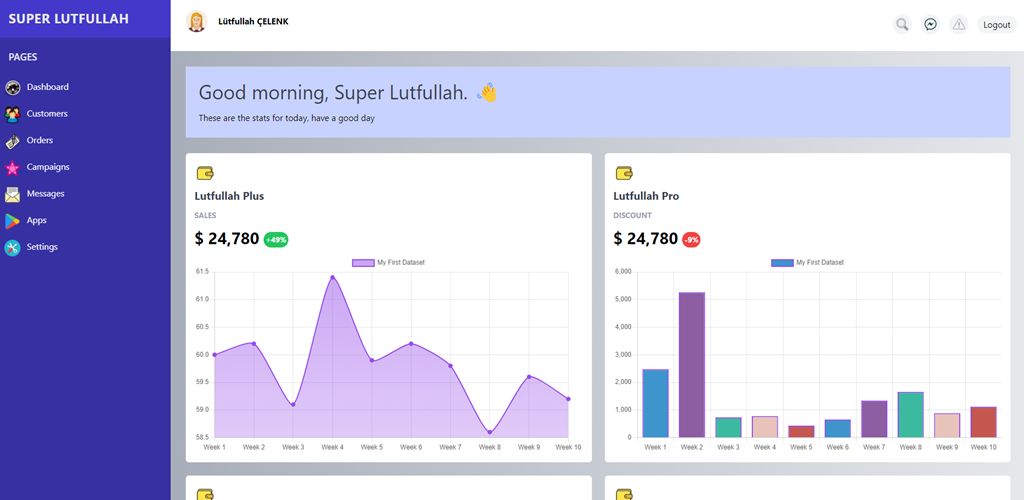
Task: Open the Settings tools icon
Action: pos(12,248)
